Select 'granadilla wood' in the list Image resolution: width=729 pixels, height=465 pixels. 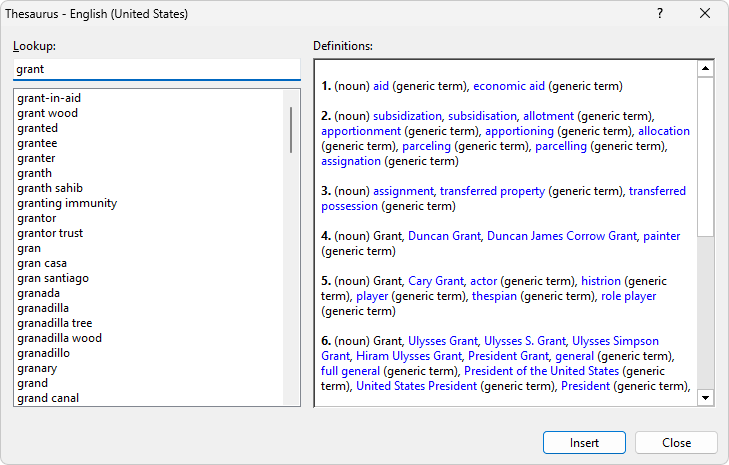pyautogui.click(x=149, y=338)
